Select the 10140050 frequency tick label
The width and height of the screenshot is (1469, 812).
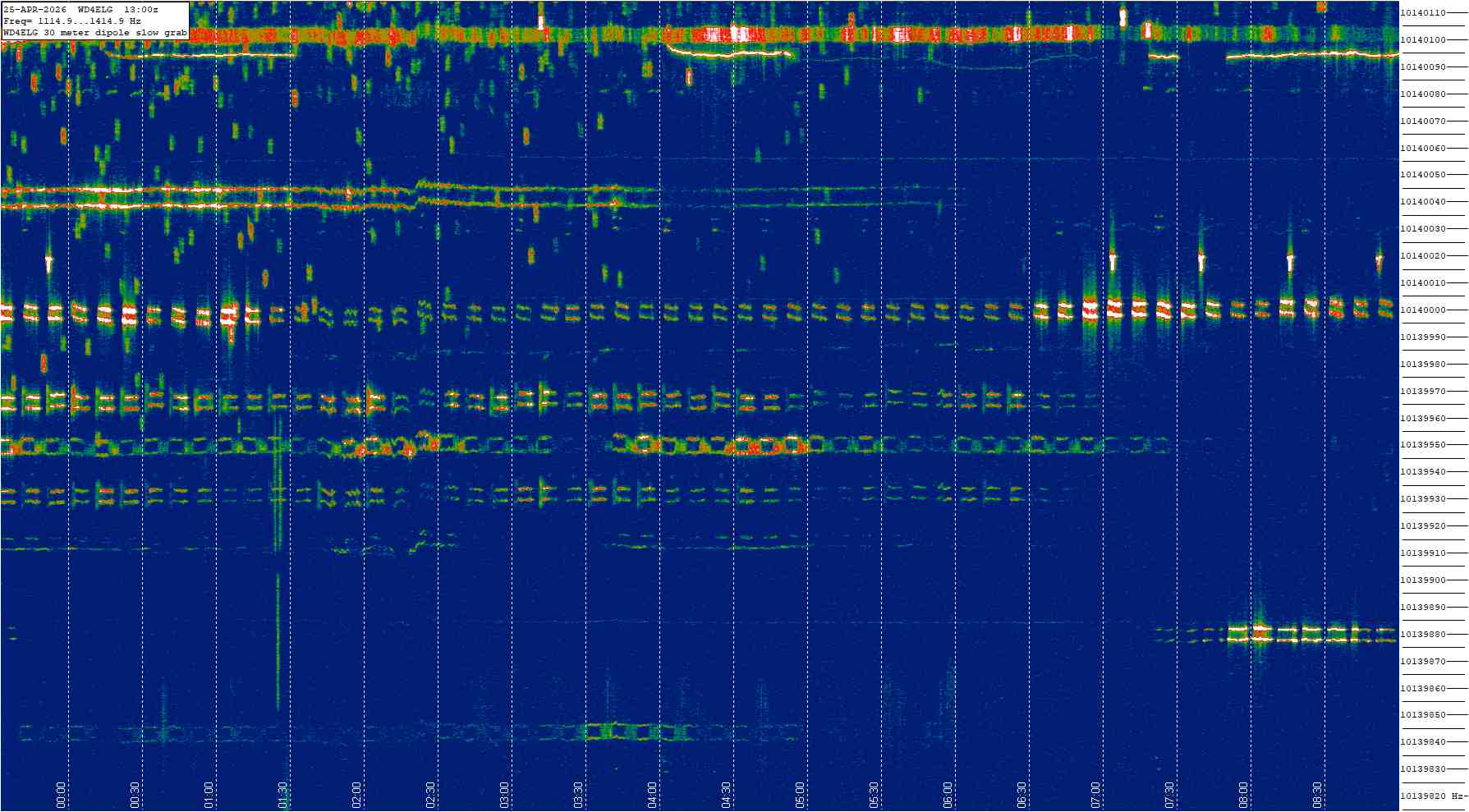1423,175
